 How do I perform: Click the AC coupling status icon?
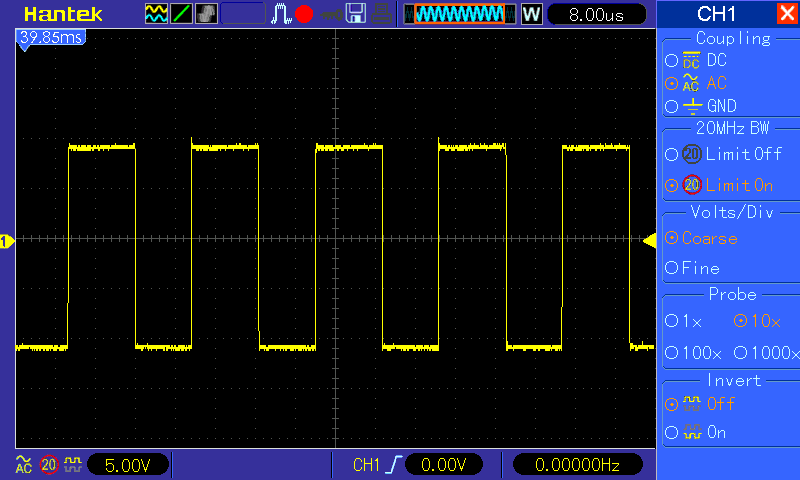(x=23, y=464)
